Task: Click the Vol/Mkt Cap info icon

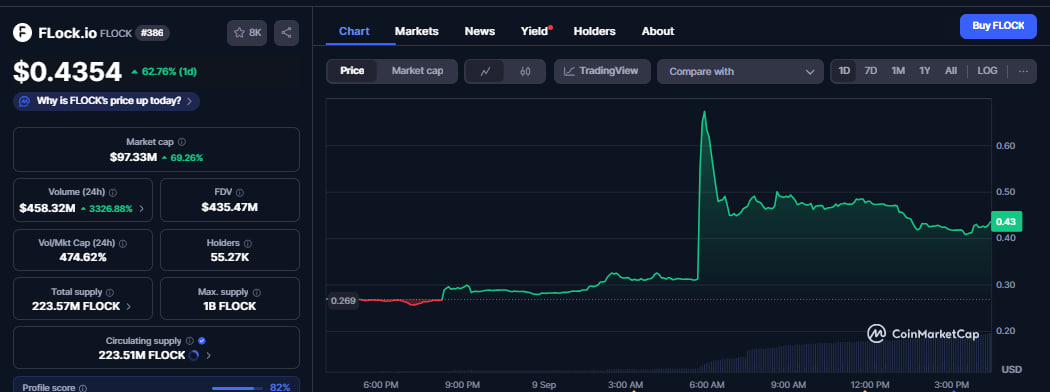Action: tap(123, 244)
